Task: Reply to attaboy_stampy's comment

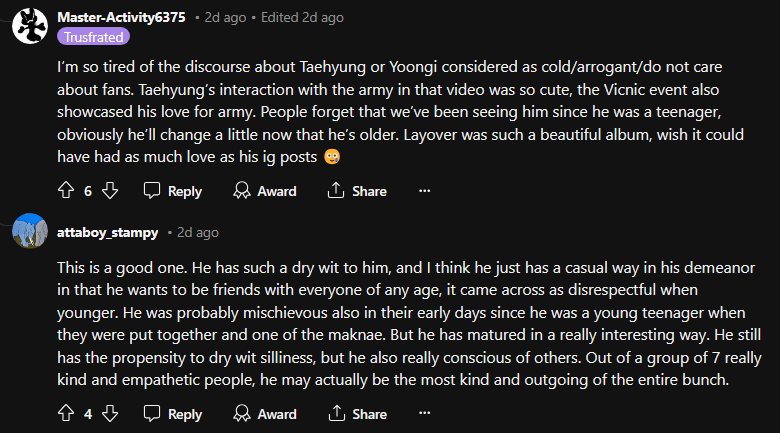Action: (x=173, y=413)
